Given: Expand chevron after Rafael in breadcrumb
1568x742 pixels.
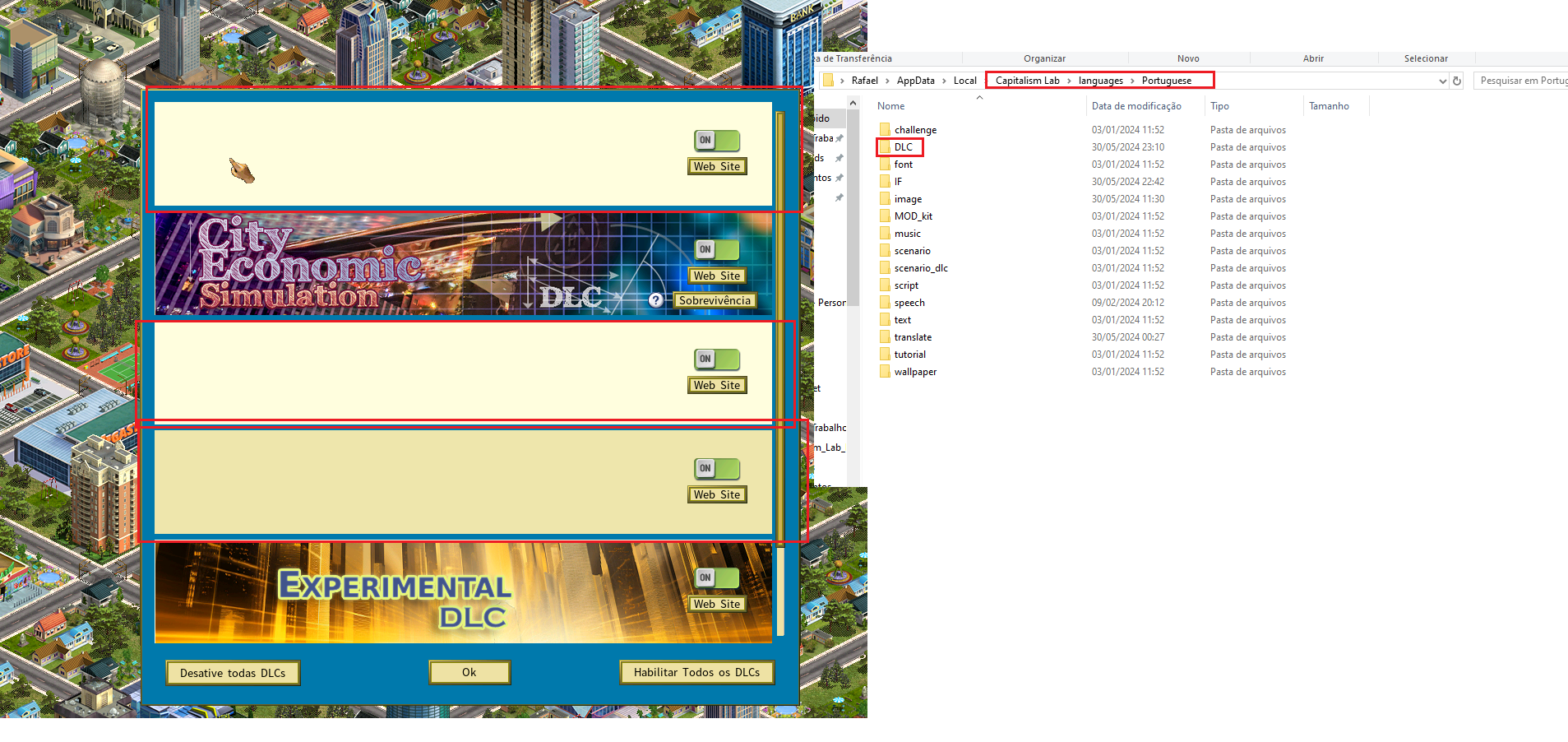Looking at the screenshot, I should 887,81.
